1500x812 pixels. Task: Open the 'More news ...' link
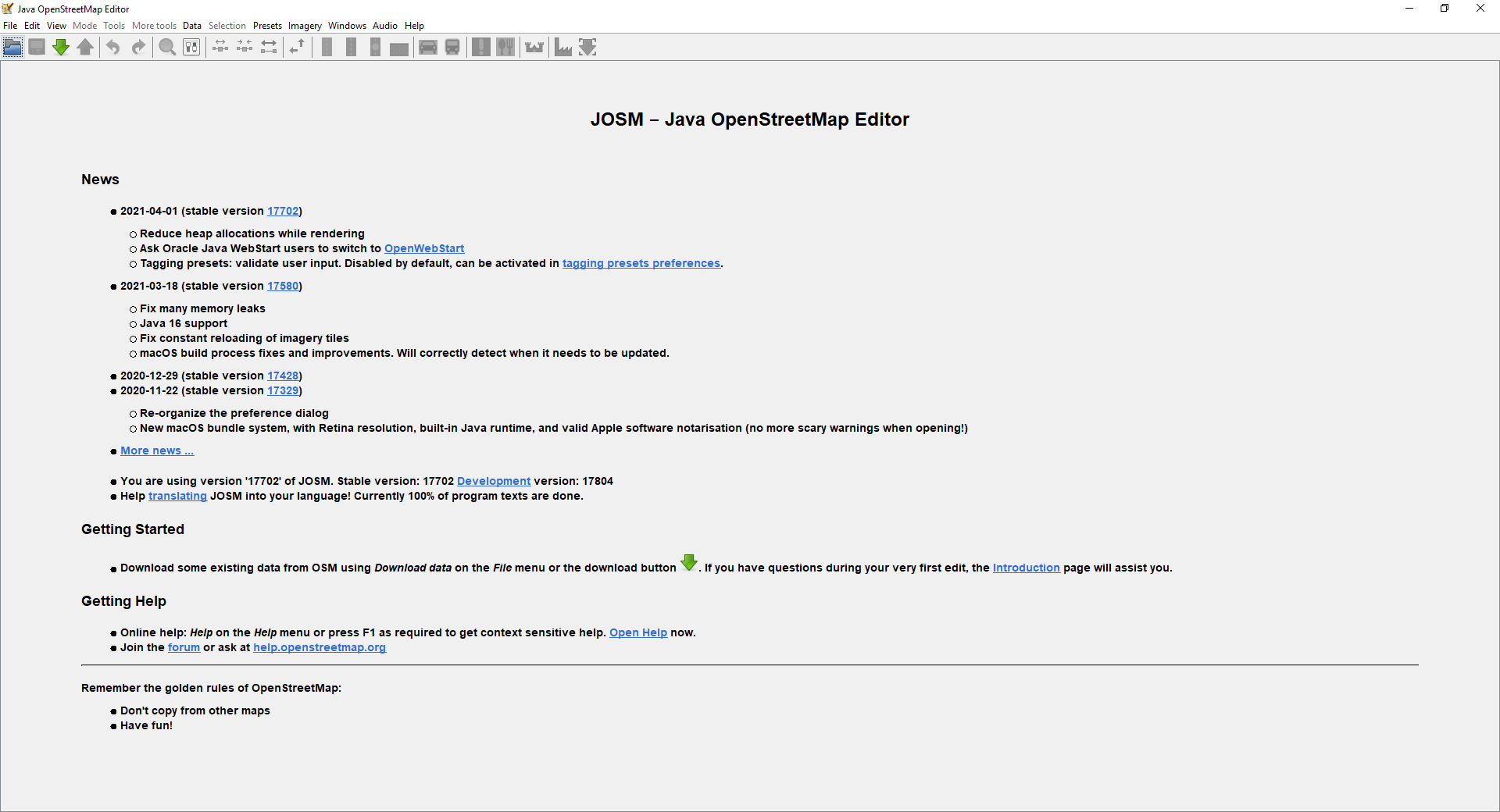(157, 451)
